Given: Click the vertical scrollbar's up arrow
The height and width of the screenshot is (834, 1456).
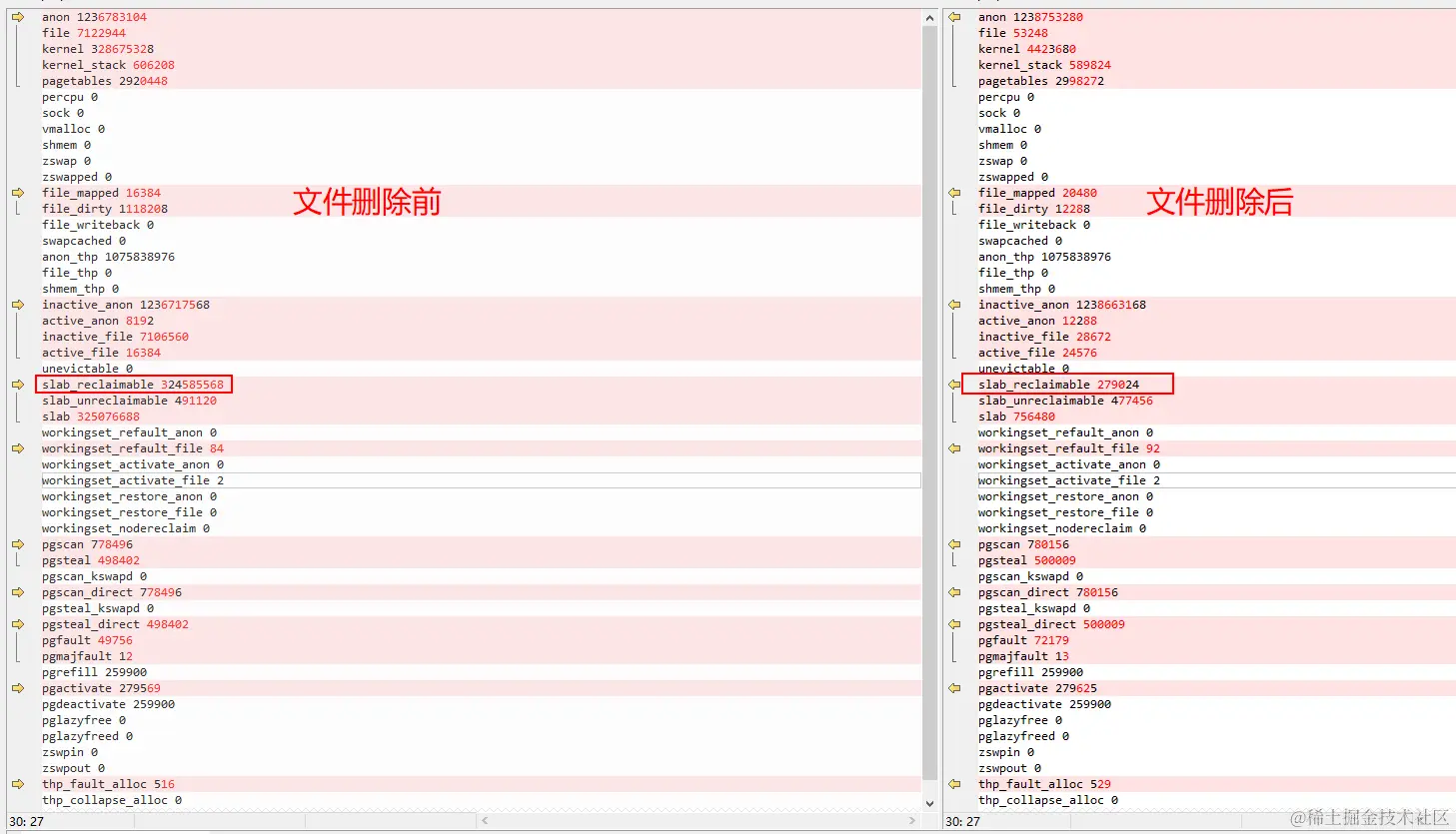Looking at the screenshot, I should pyautogui.click(x=930, y=17).
